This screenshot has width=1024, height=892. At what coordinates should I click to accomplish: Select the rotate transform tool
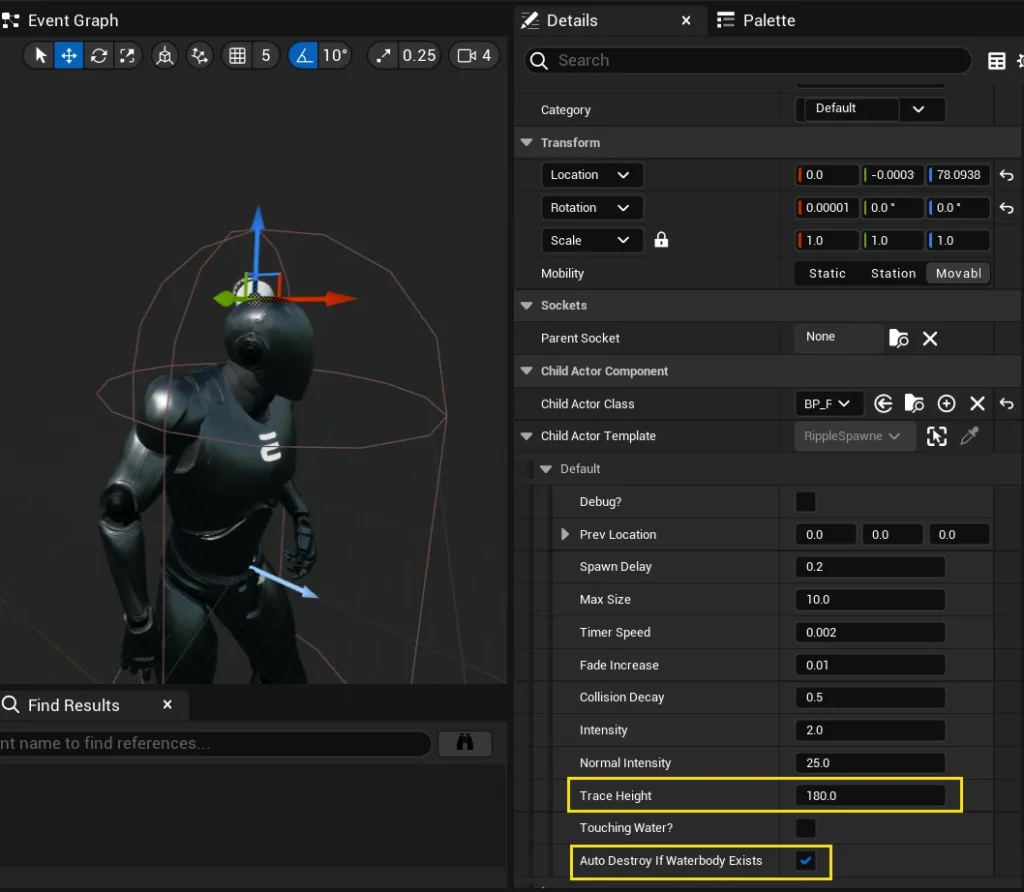[98, 56]
